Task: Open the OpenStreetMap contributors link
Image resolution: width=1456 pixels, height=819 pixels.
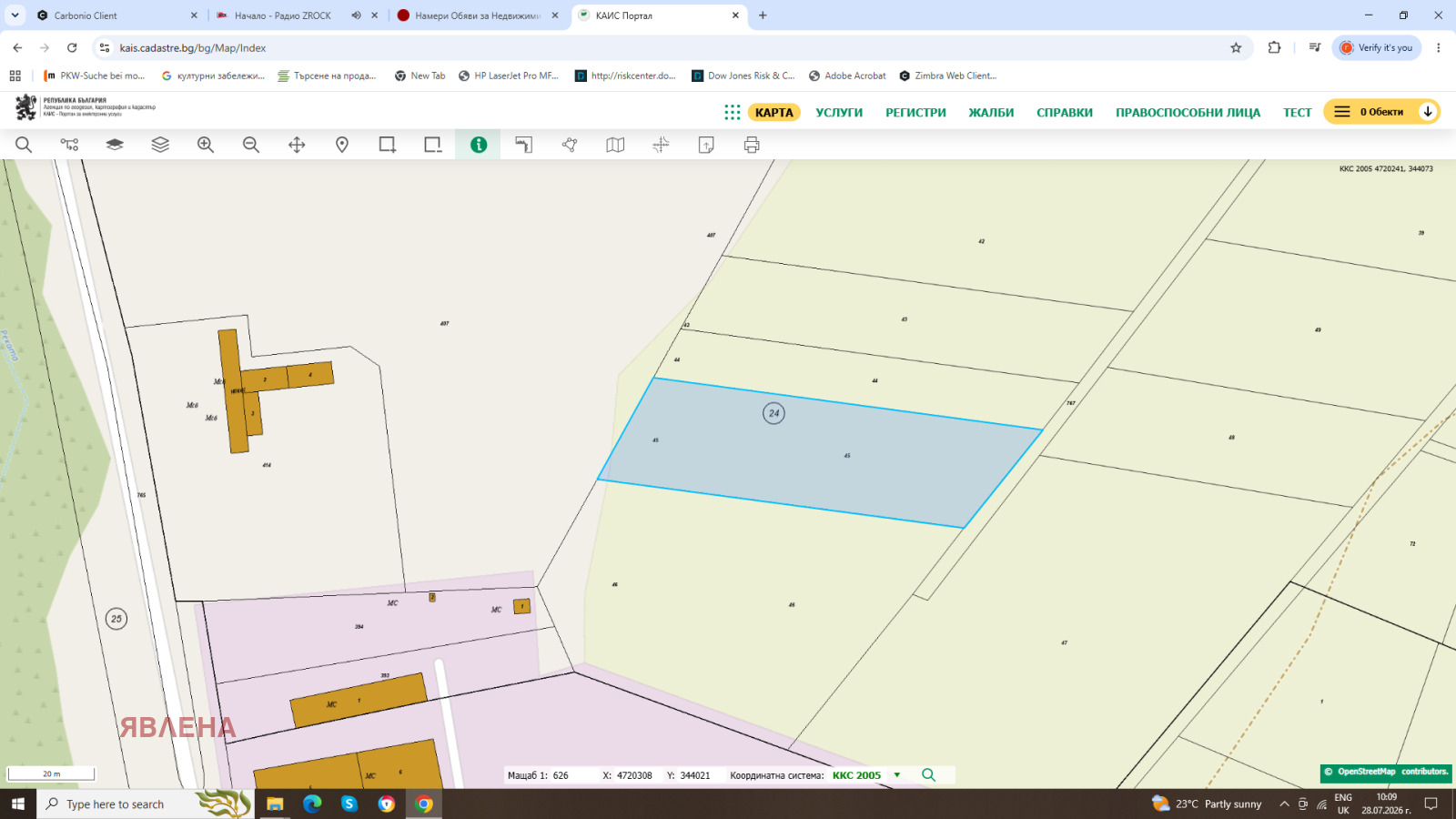Action: pos(1386,772)
